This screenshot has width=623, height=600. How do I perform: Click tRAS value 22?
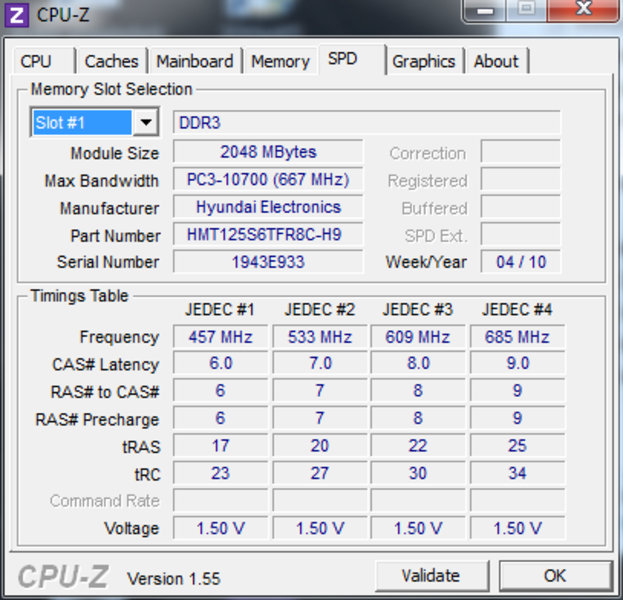point(418,446)
